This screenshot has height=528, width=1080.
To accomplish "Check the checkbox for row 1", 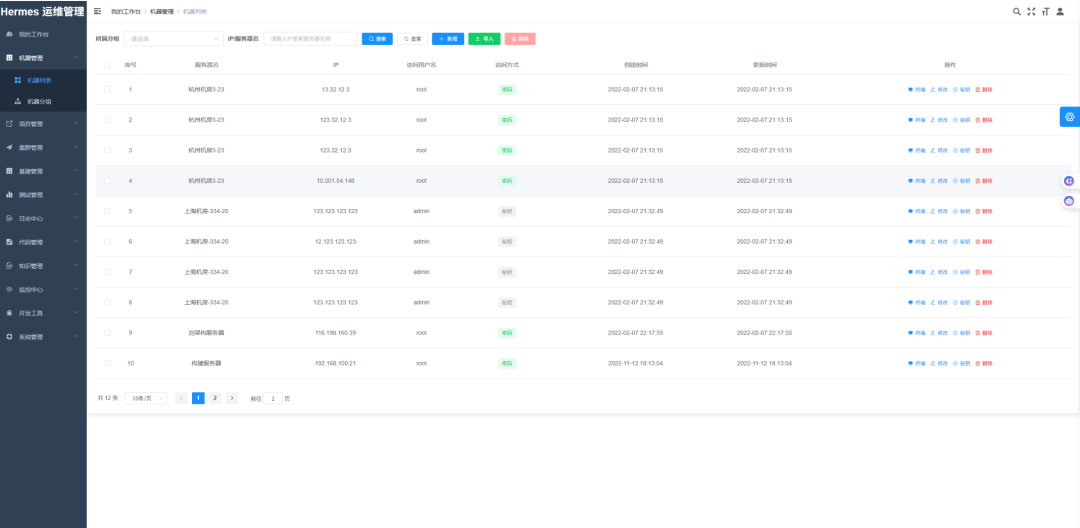I will (107, 89).
